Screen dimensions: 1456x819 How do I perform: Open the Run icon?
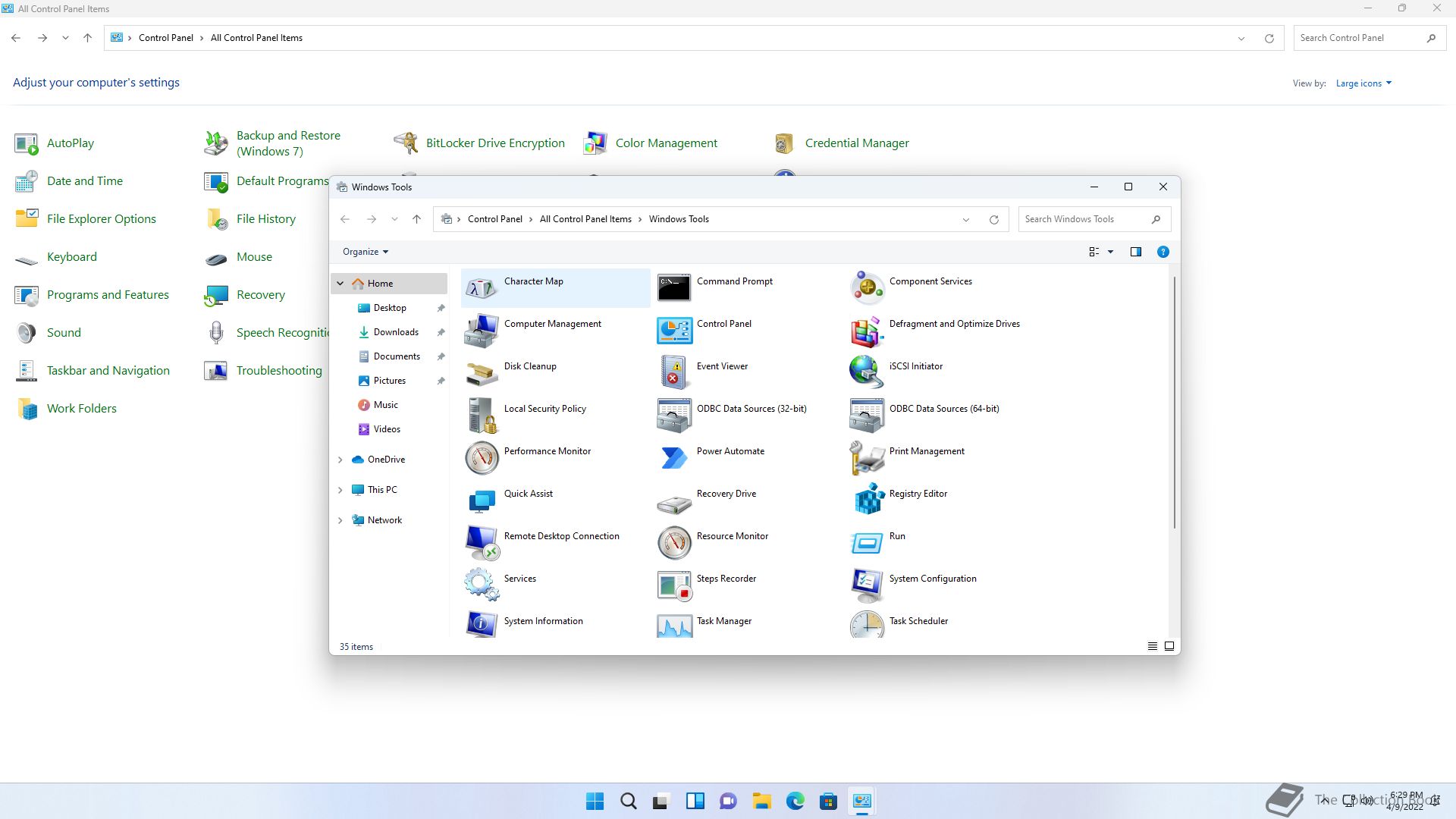coord(867,543)
